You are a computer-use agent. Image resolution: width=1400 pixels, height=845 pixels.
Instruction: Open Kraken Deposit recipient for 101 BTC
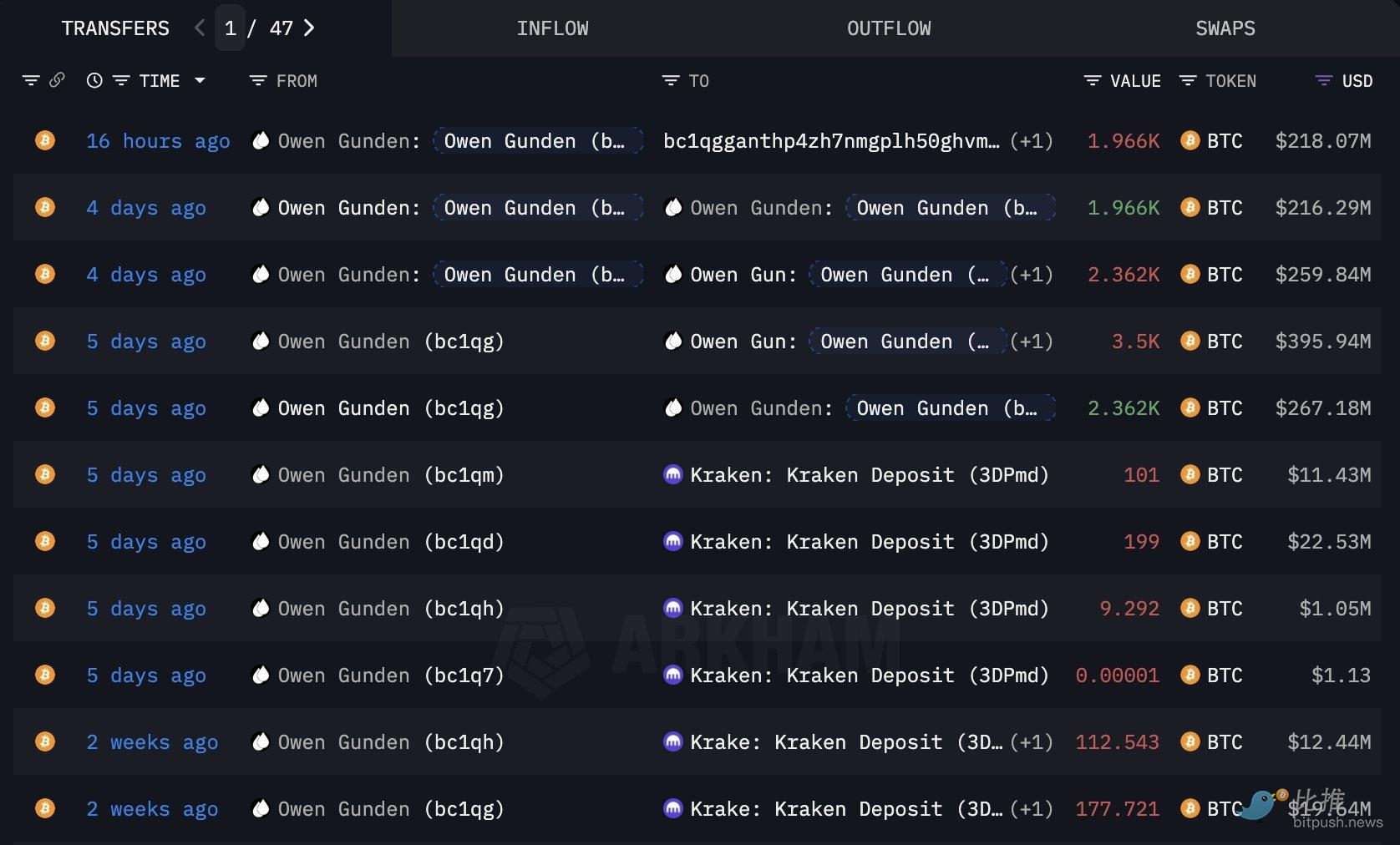[x=869, y=475]
